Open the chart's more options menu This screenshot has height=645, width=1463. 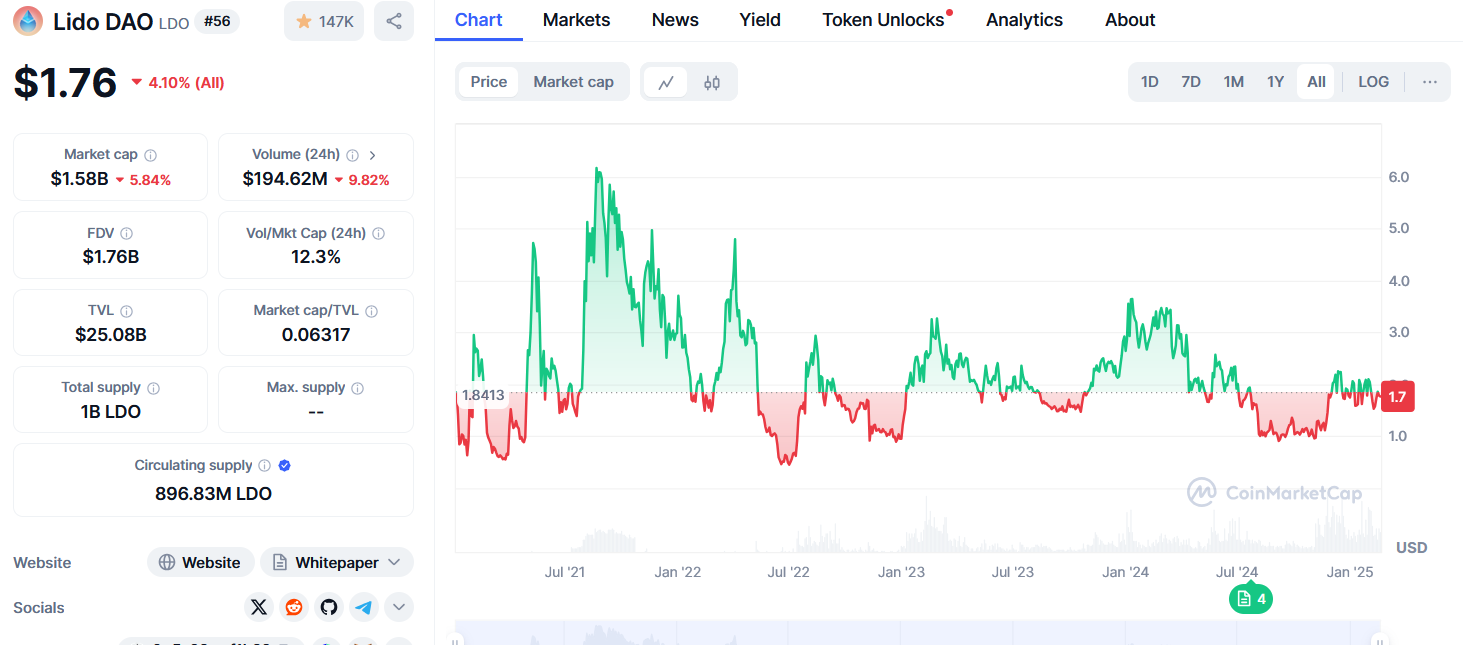[x=1430, y=82]
